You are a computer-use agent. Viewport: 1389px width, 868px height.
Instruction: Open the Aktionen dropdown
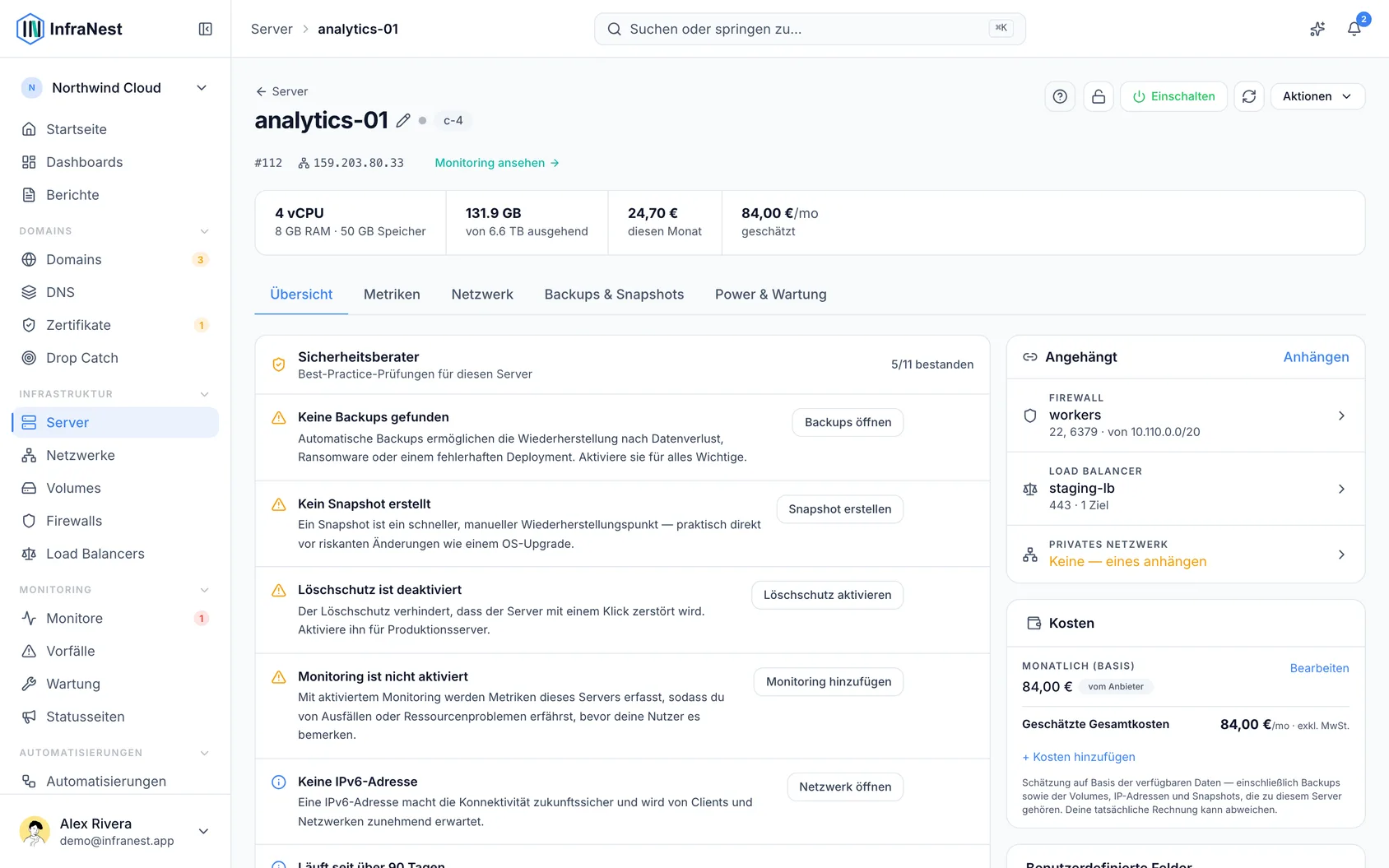point(1317,97)
